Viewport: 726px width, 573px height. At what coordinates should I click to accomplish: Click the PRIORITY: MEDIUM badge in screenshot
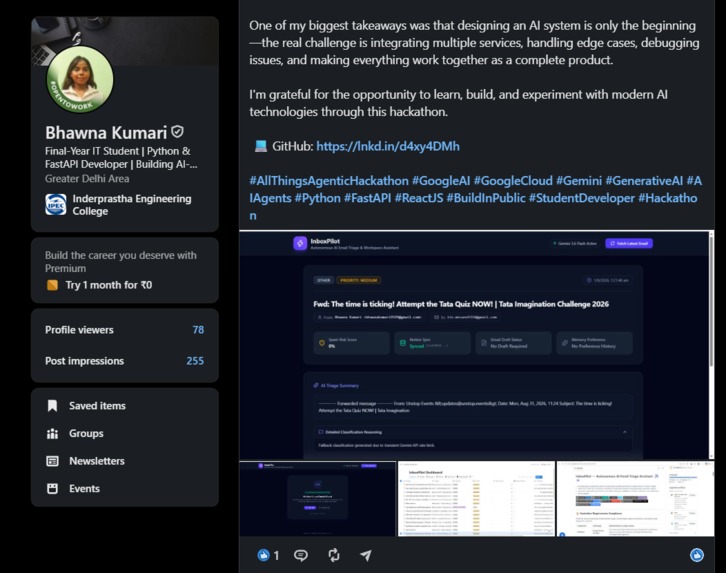[x=359, y=280]
